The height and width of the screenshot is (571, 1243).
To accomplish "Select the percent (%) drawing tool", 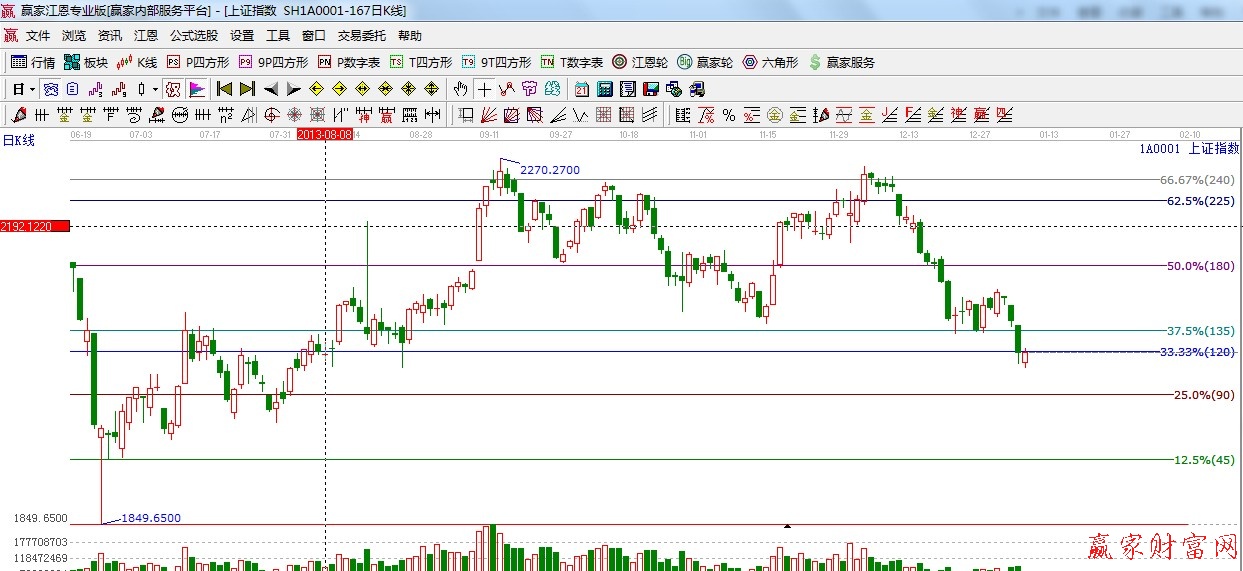I will (729, 115).
